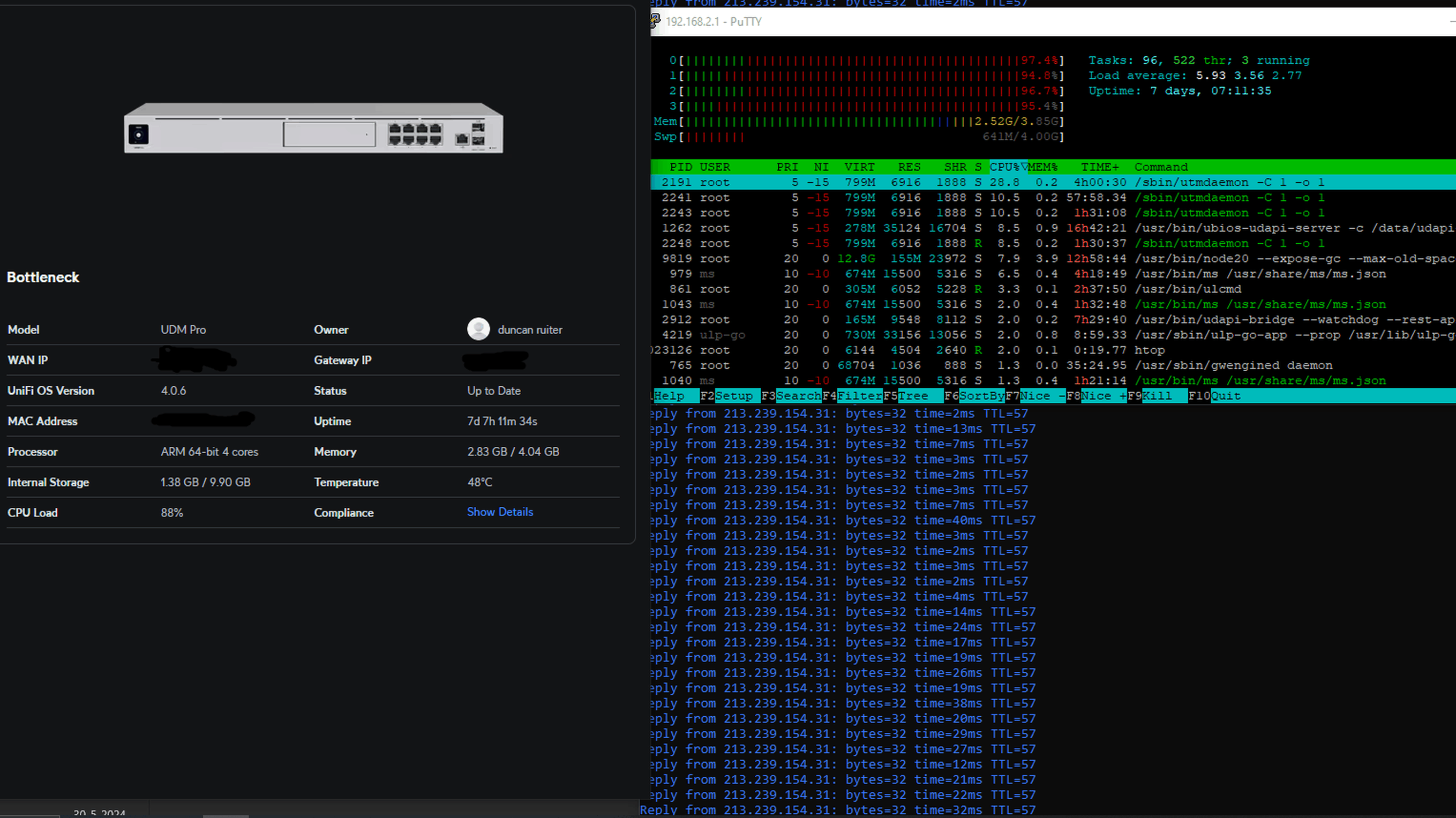1456x818 pixels.
Task: Sort by the MEM% column header
Action: click(1043, 167)
